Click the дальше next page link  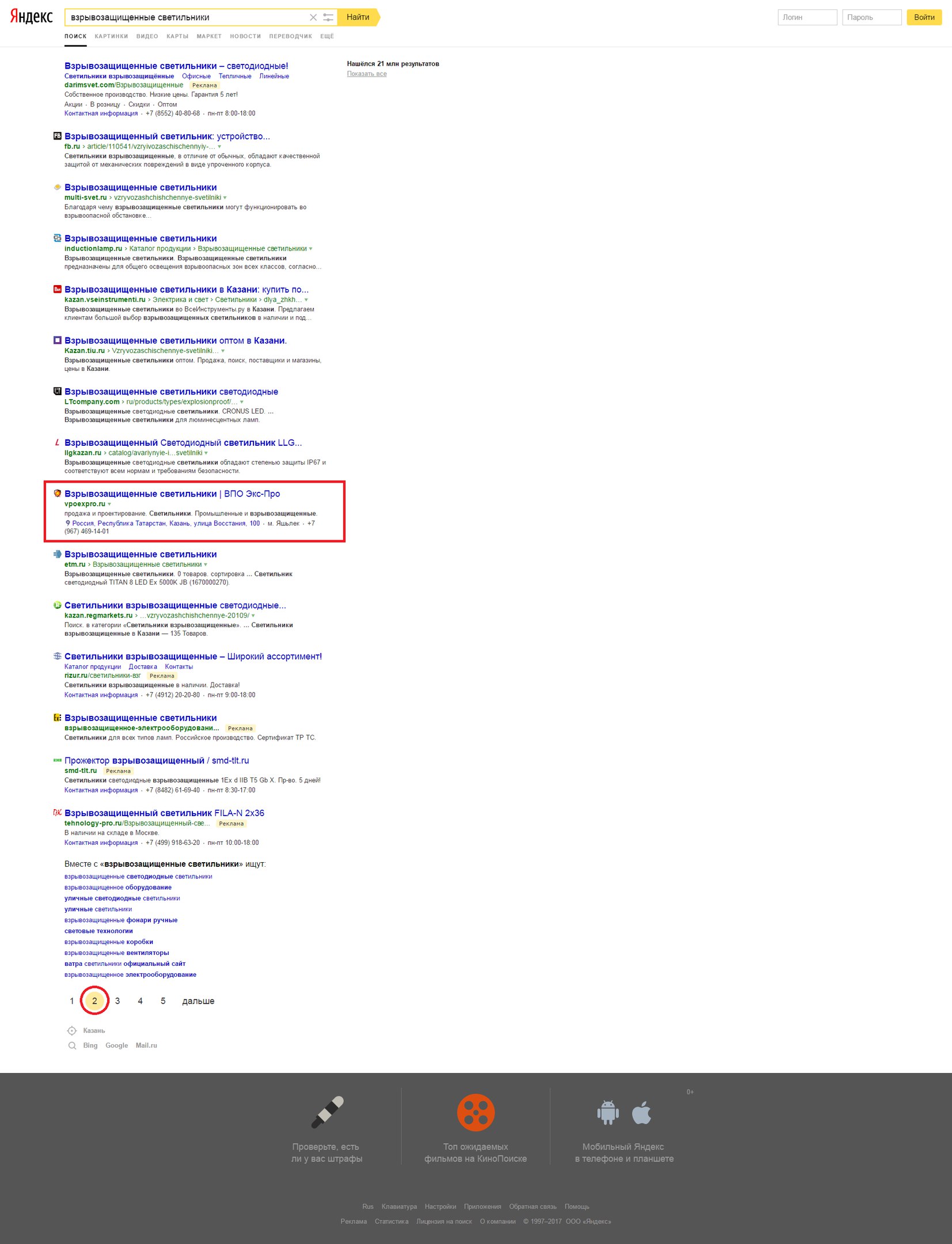point(198,1002)
